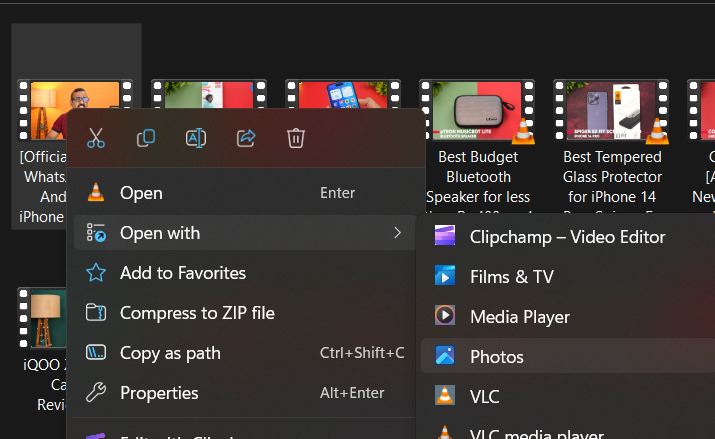Click the Delete trash can icon
Screen dimensions: 715x439
tap(296, 138)
